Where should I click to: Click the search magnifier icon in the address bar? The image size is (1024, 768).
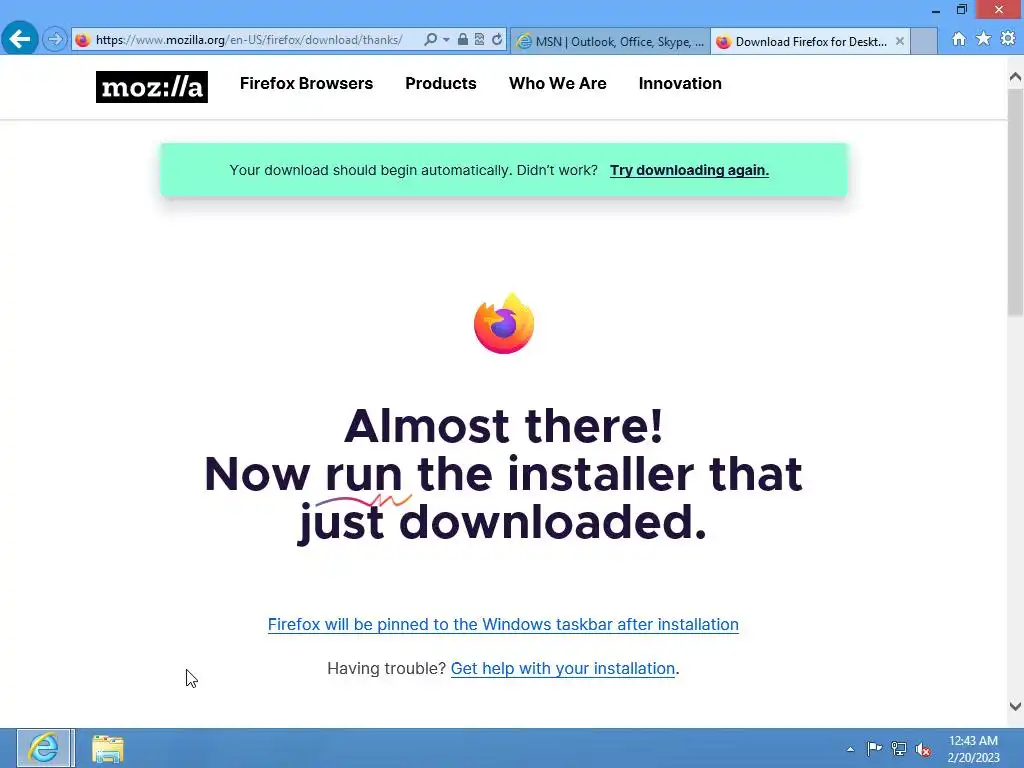click(430, 40)
